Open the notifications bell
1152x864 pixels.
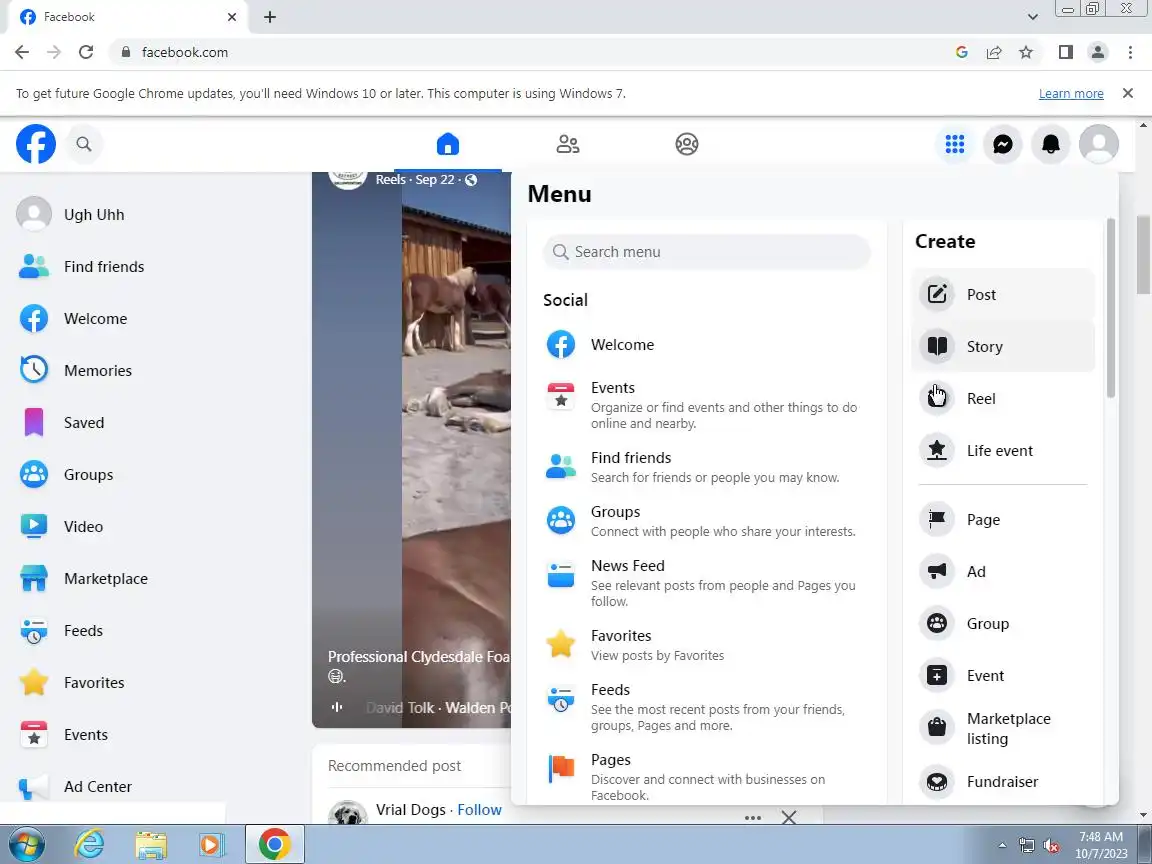pyautogui.click(x=1051, y=144)
